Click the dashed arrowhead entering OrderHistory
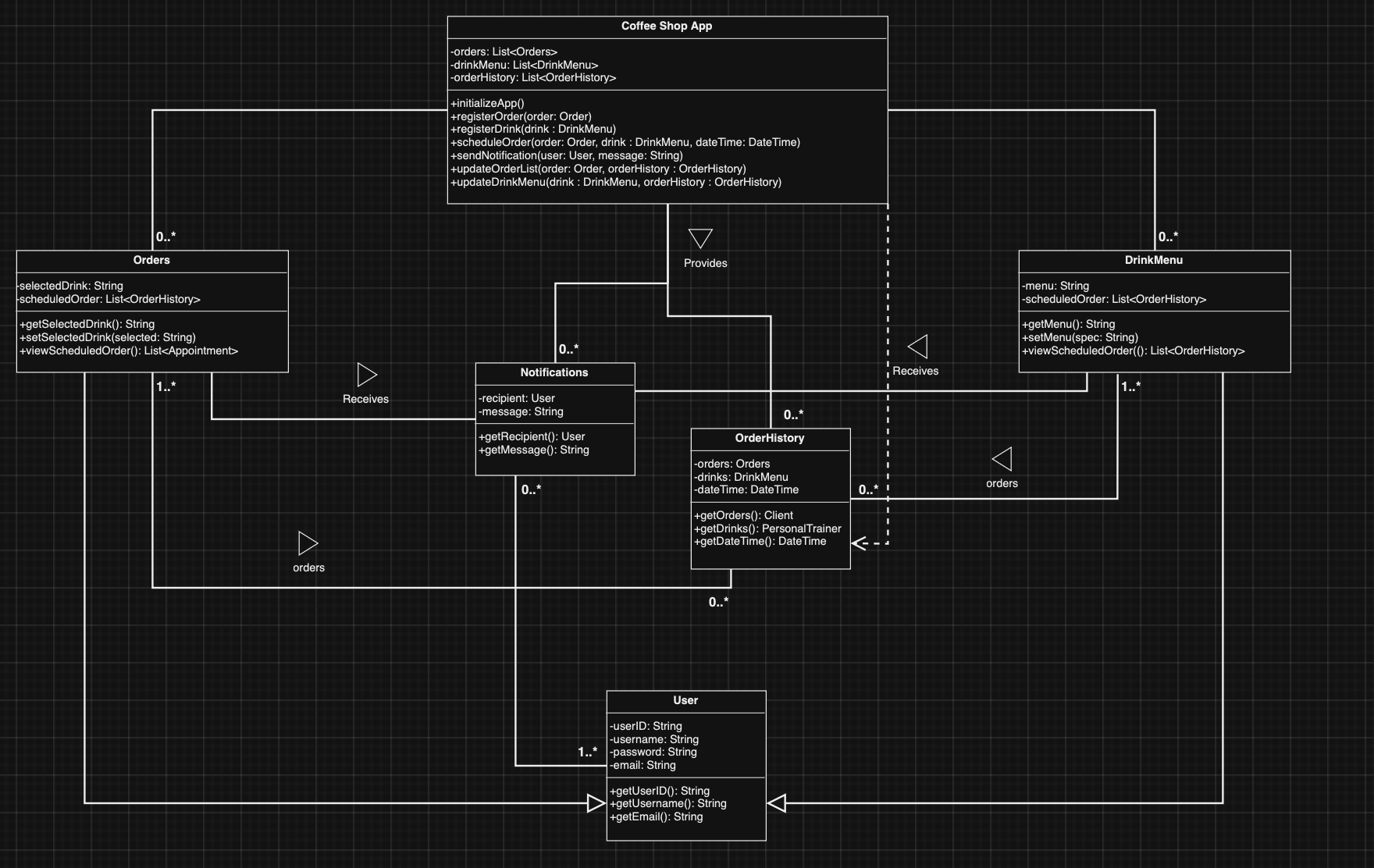This screenshot has width=1374, height=868. (x=857, y=542)
